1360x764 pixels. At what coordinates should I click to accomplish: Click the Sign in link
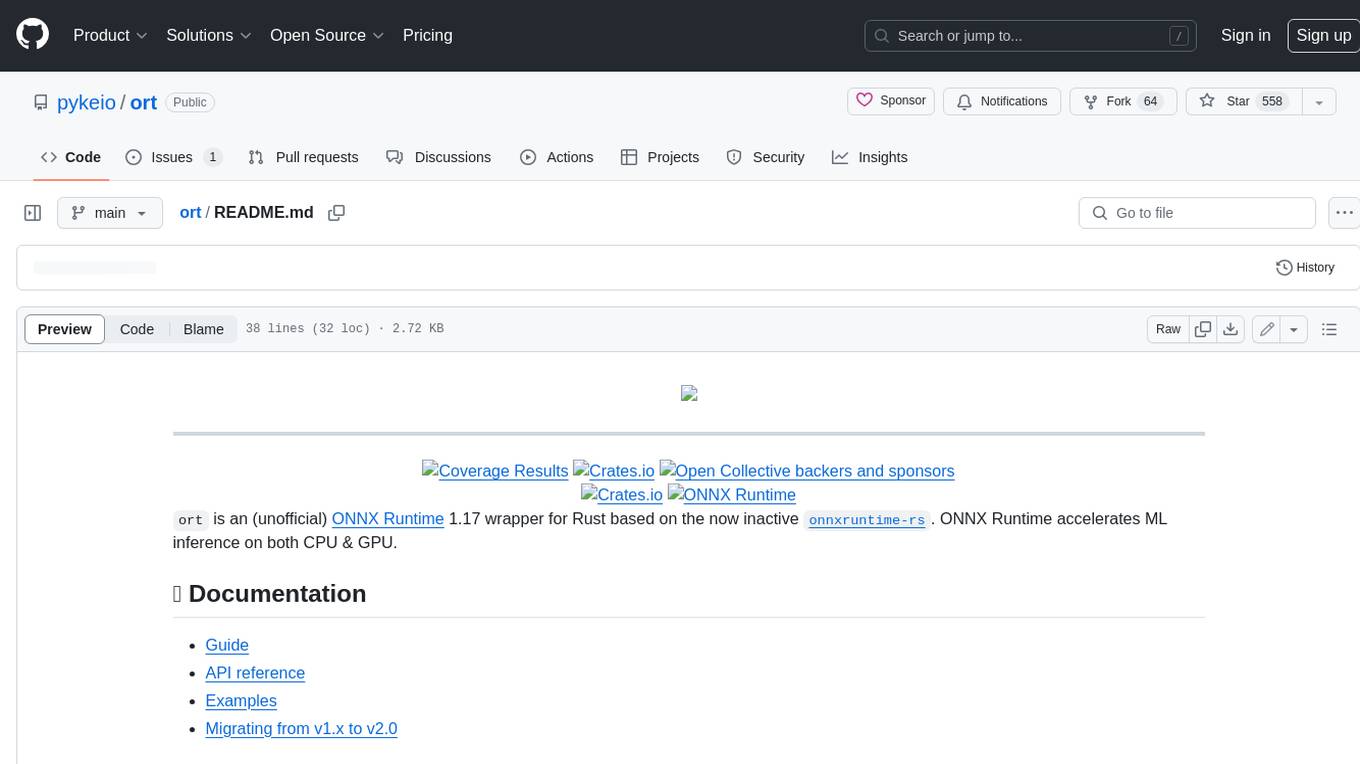[1246, 35]
